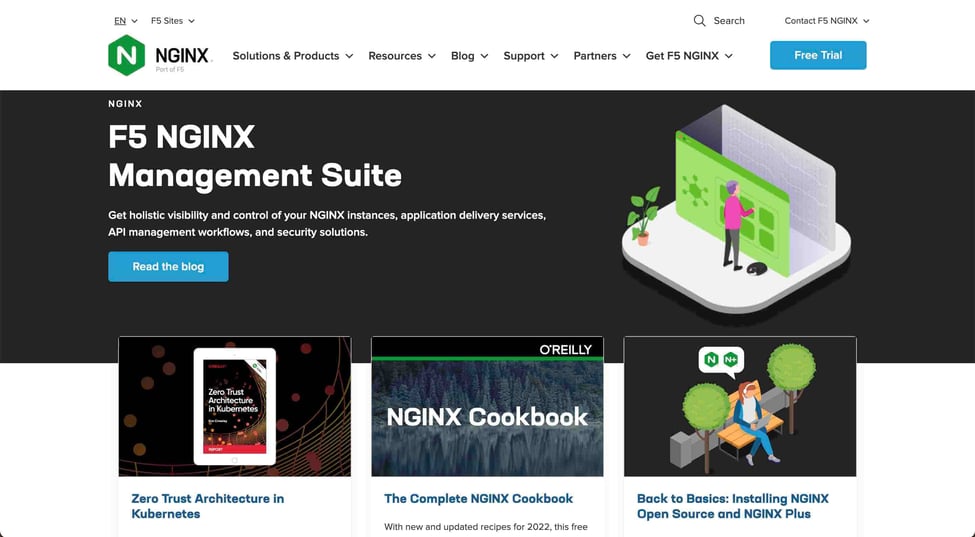Click the Zero Trust ebook tablet thumbnail
Viewport: 975px width, 537px height.
(x=234, y=406)
